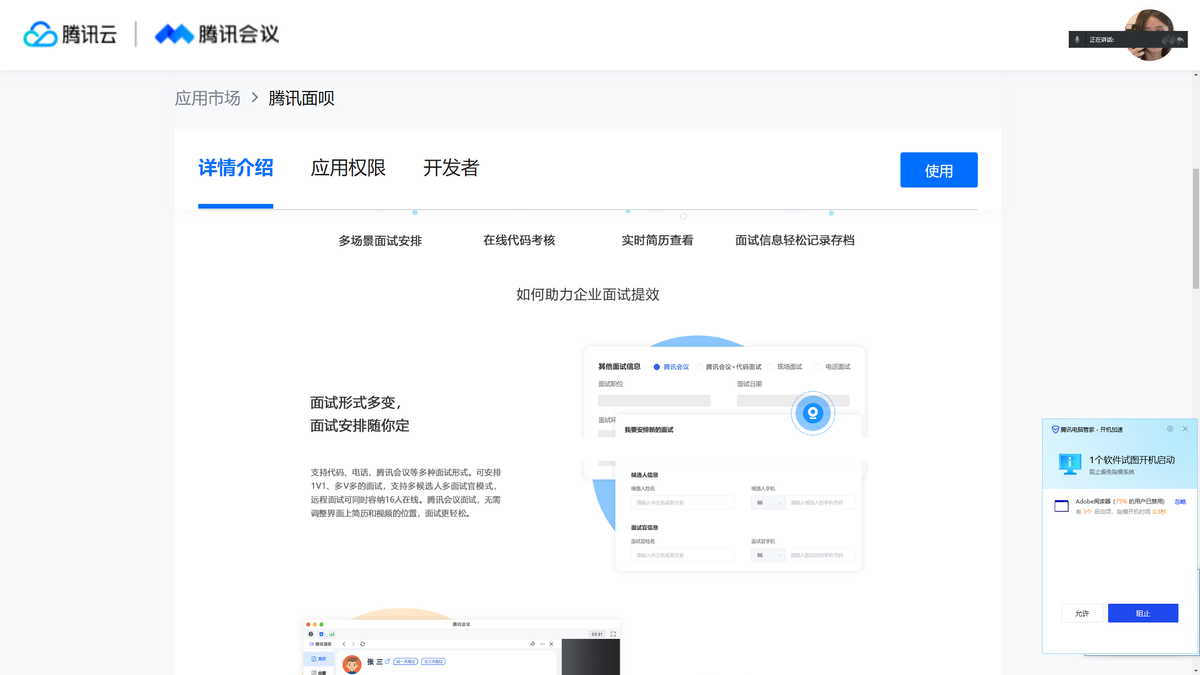Click the blue webcam icon in the illustration
This screenshot has width=1200, height=675.
click(x=813, y=412)
